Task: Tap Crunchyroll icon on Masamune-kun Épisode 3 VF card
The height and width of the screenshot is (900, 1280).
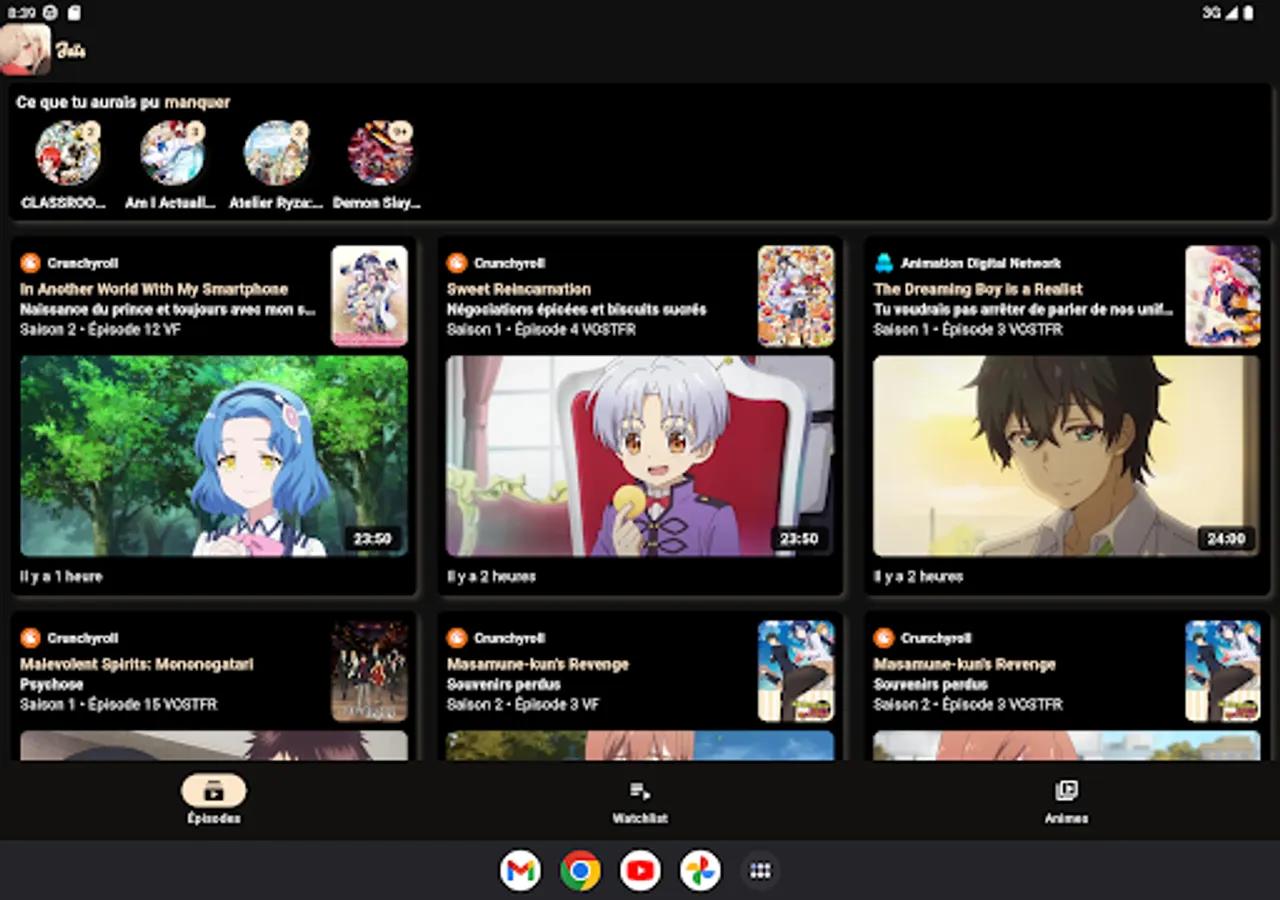Action: coord(457,638)
